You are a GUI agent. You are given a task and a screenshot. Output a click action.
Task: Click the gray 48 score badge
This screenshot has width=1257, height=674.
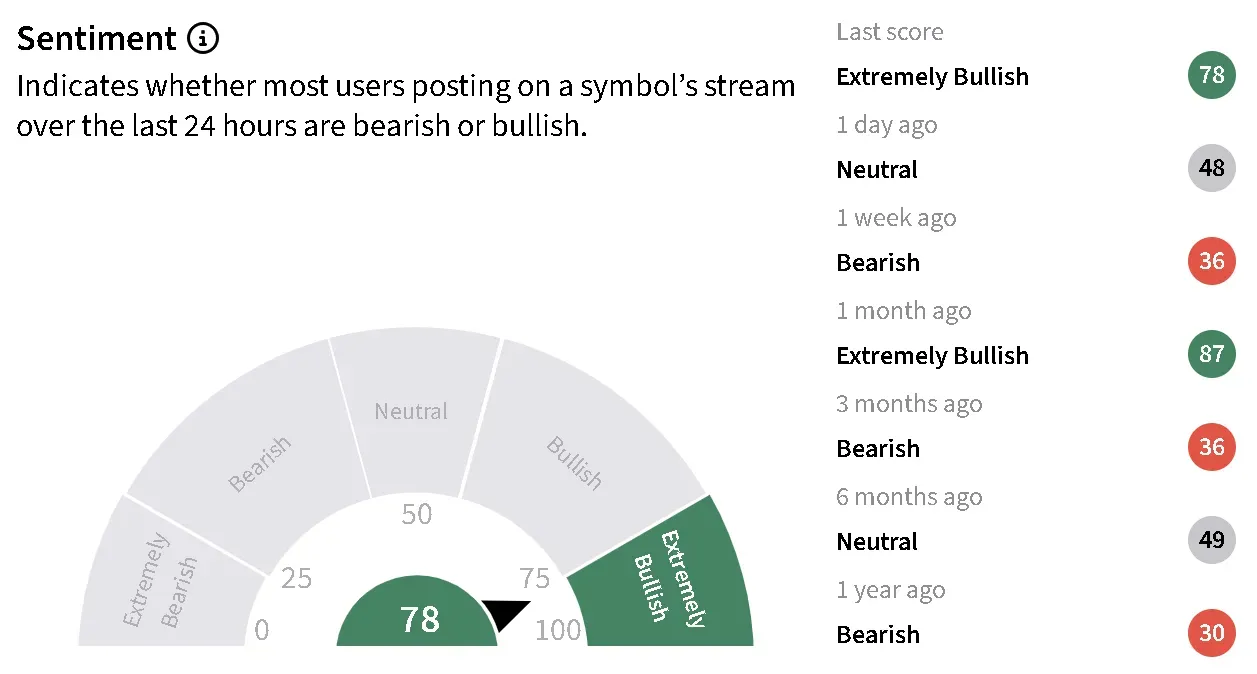pos(1212,169)
